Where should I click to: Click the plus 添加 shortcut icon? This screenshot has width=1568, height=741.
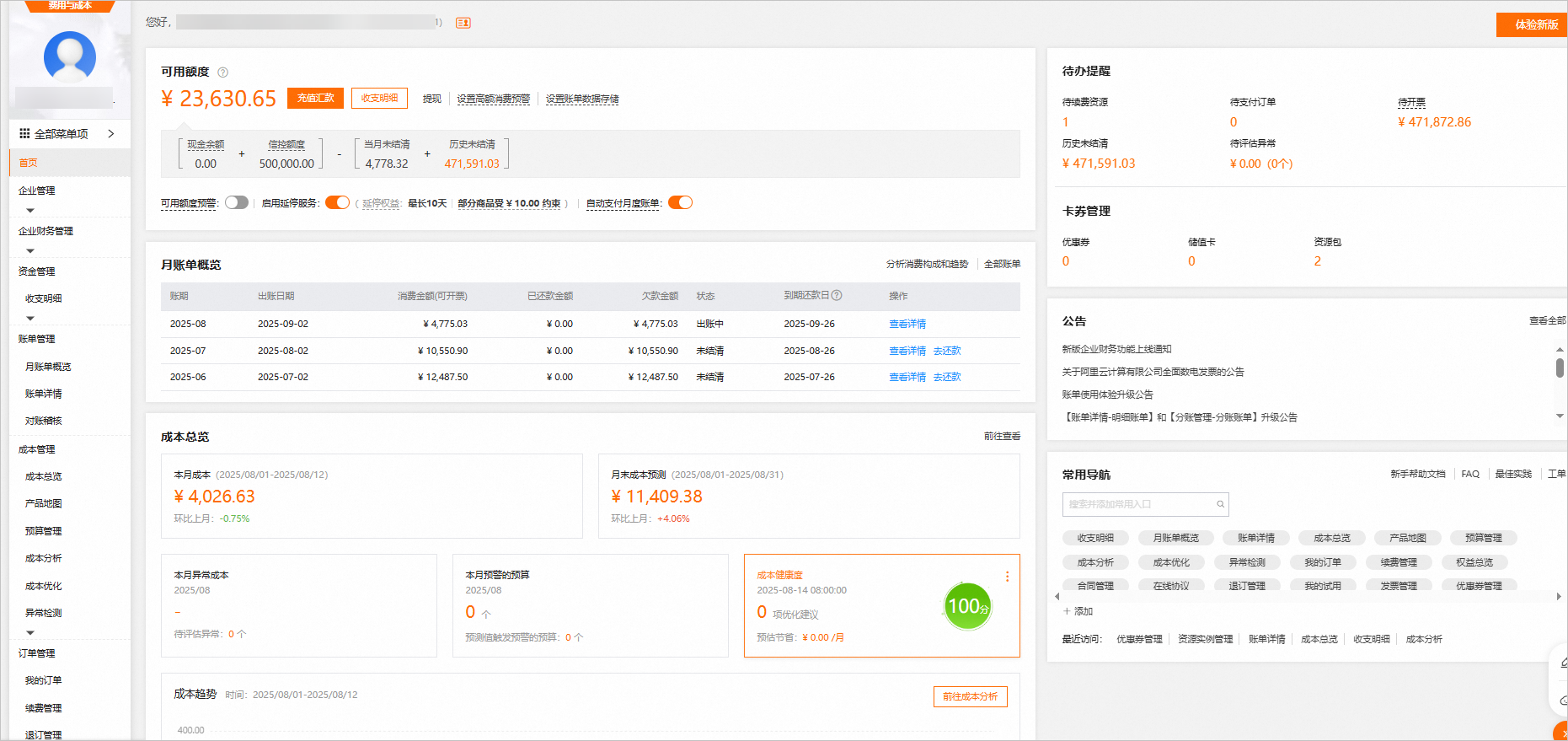pyautogui.click(x=1068, y=611)
